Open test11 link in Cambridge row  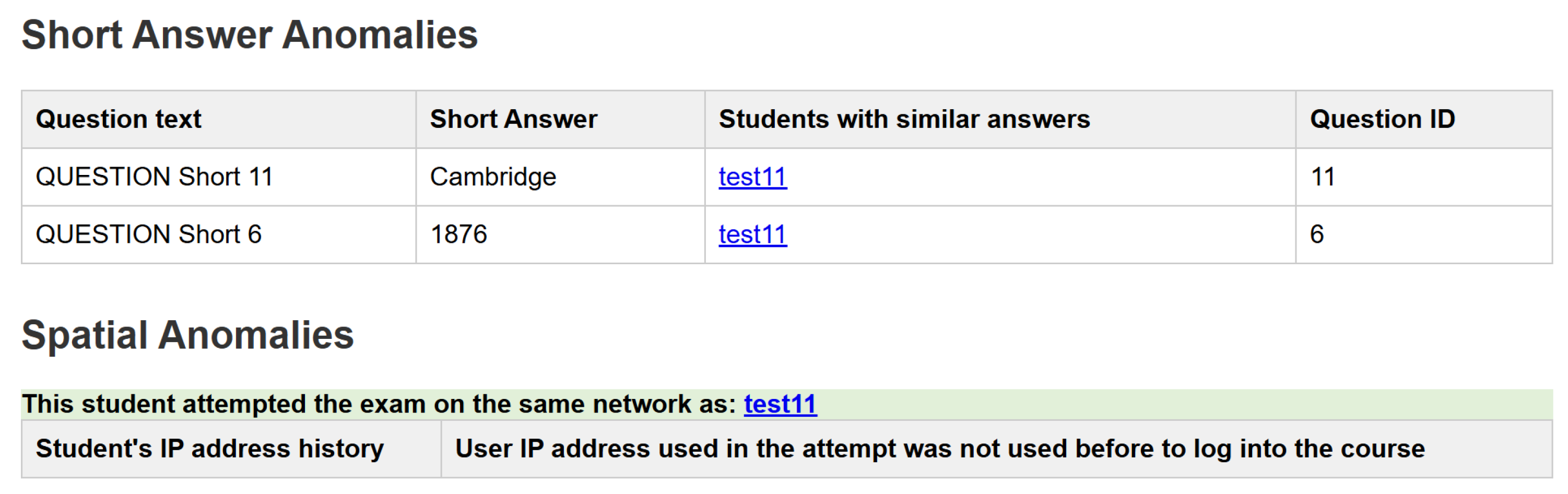point(752,177)
